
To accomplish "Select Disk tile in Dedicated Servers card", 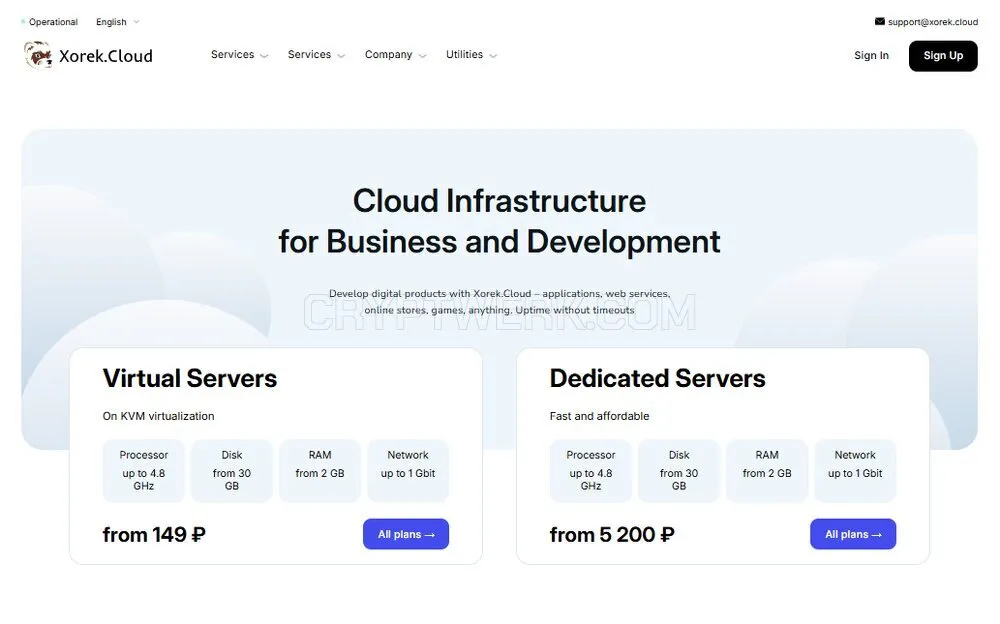I will [x=679, y=470].
